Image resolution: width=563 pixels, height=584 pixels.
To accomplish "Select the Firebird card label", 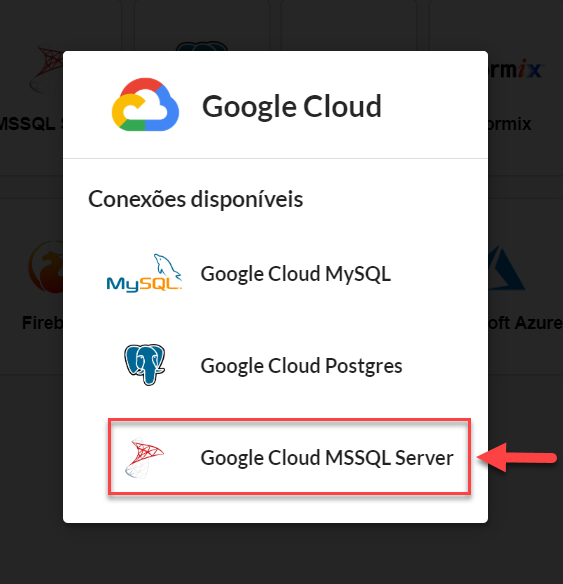I will 42,323.
